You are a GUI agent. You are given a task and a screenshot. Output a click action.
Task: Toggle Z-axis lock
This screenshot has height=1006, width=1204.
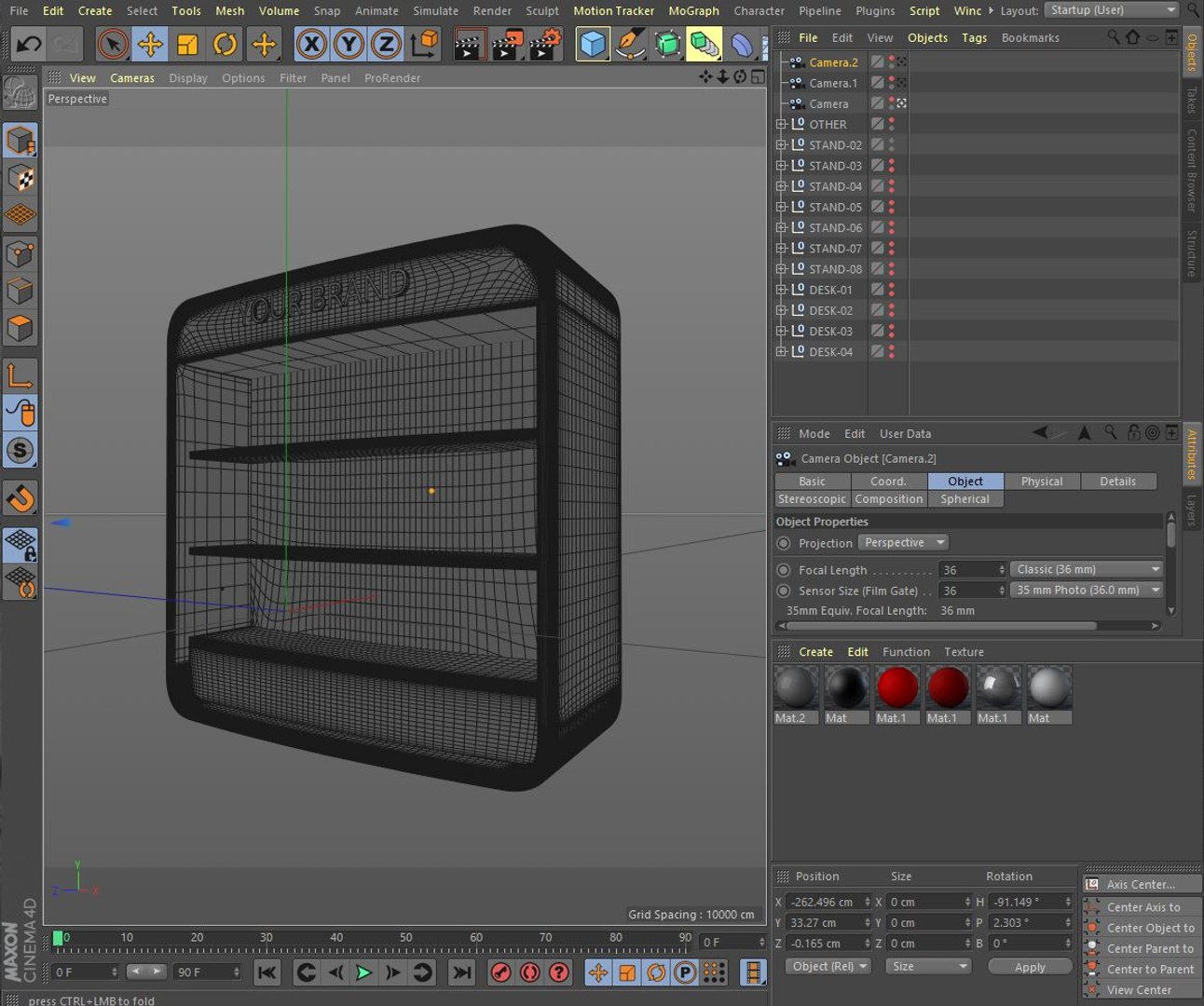(386, 44)
